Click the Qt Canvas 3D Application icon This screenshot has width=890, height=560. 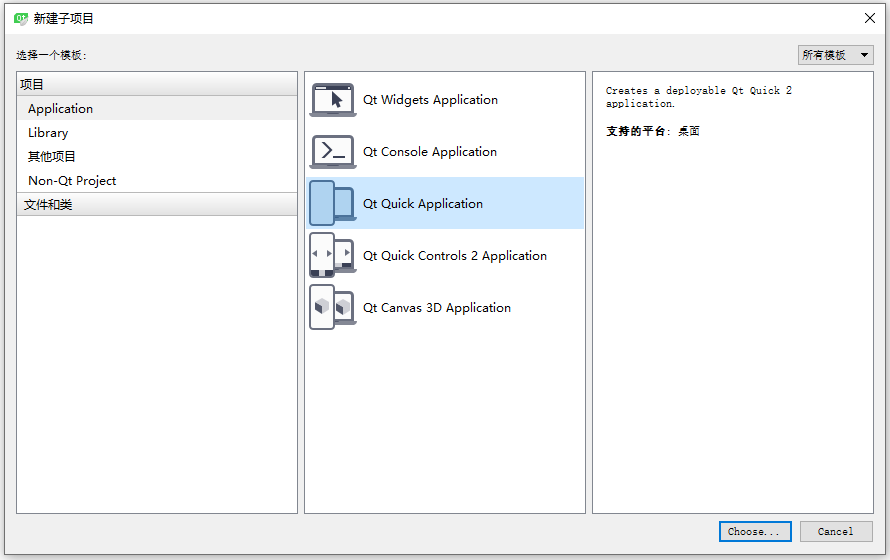click(x=333, y=308)
